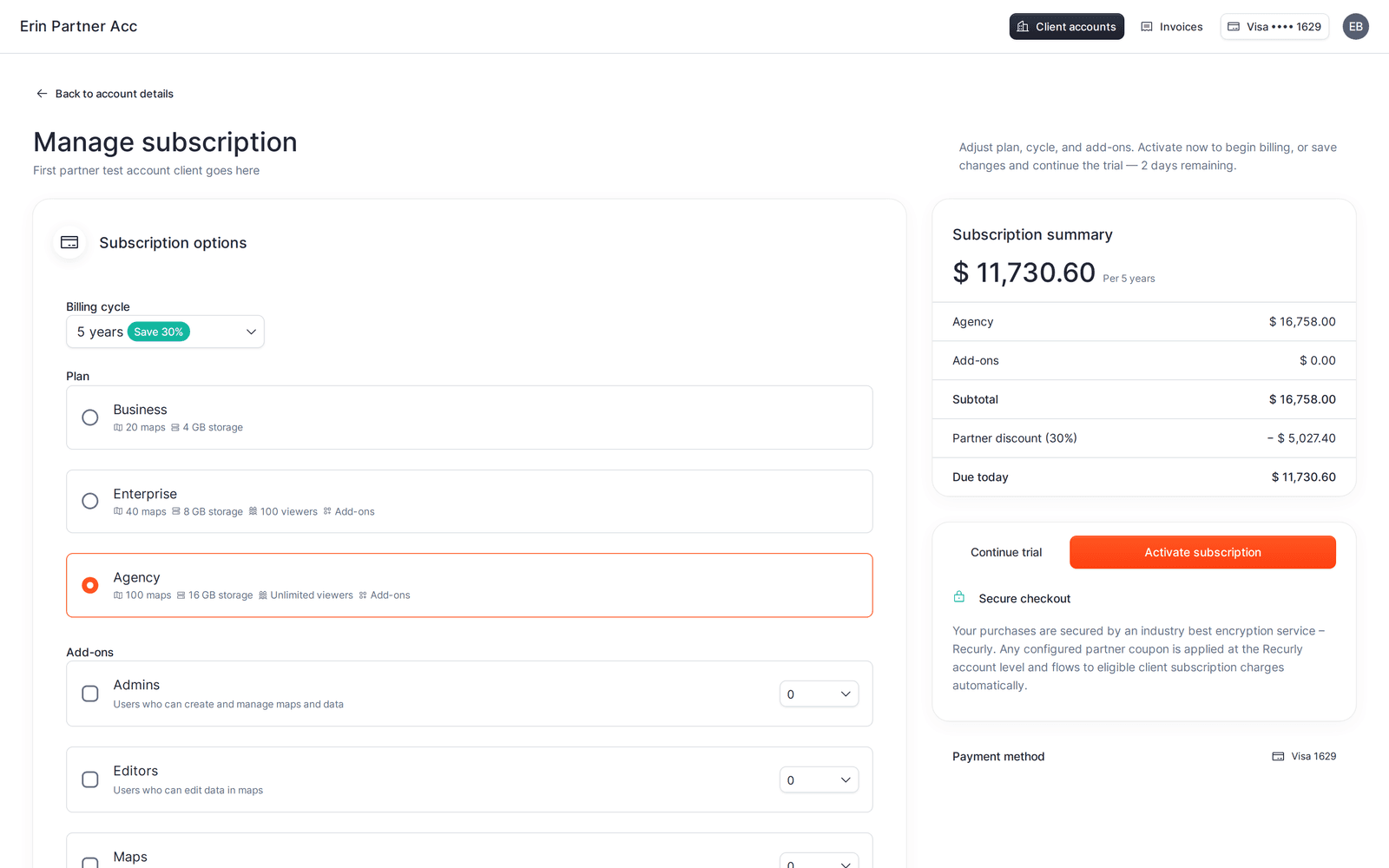
Task: Open the Admins quantity dropdown
Action: coord(819,694)
